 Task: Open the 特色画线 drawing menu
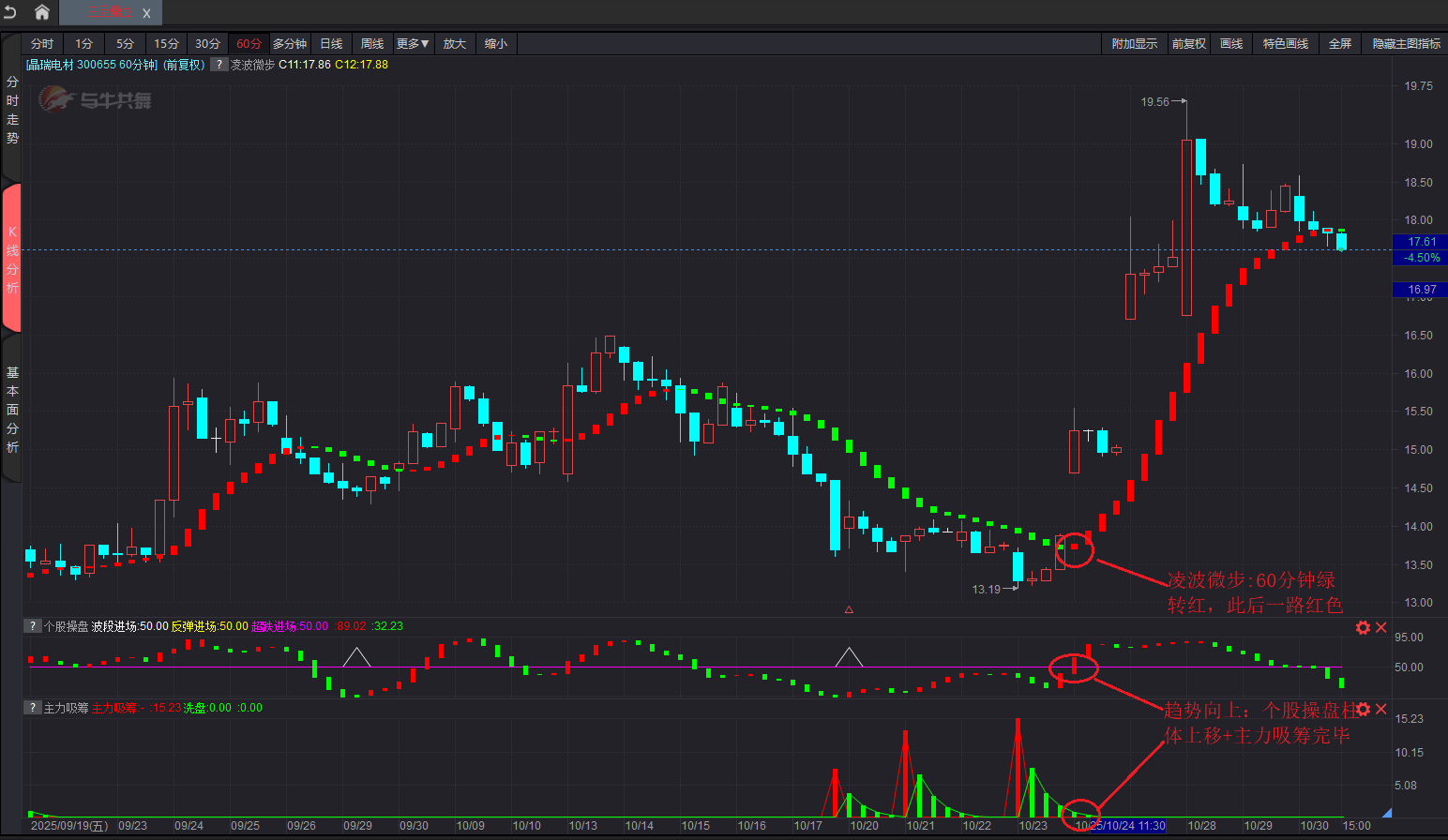click(x=1285, y=44)
